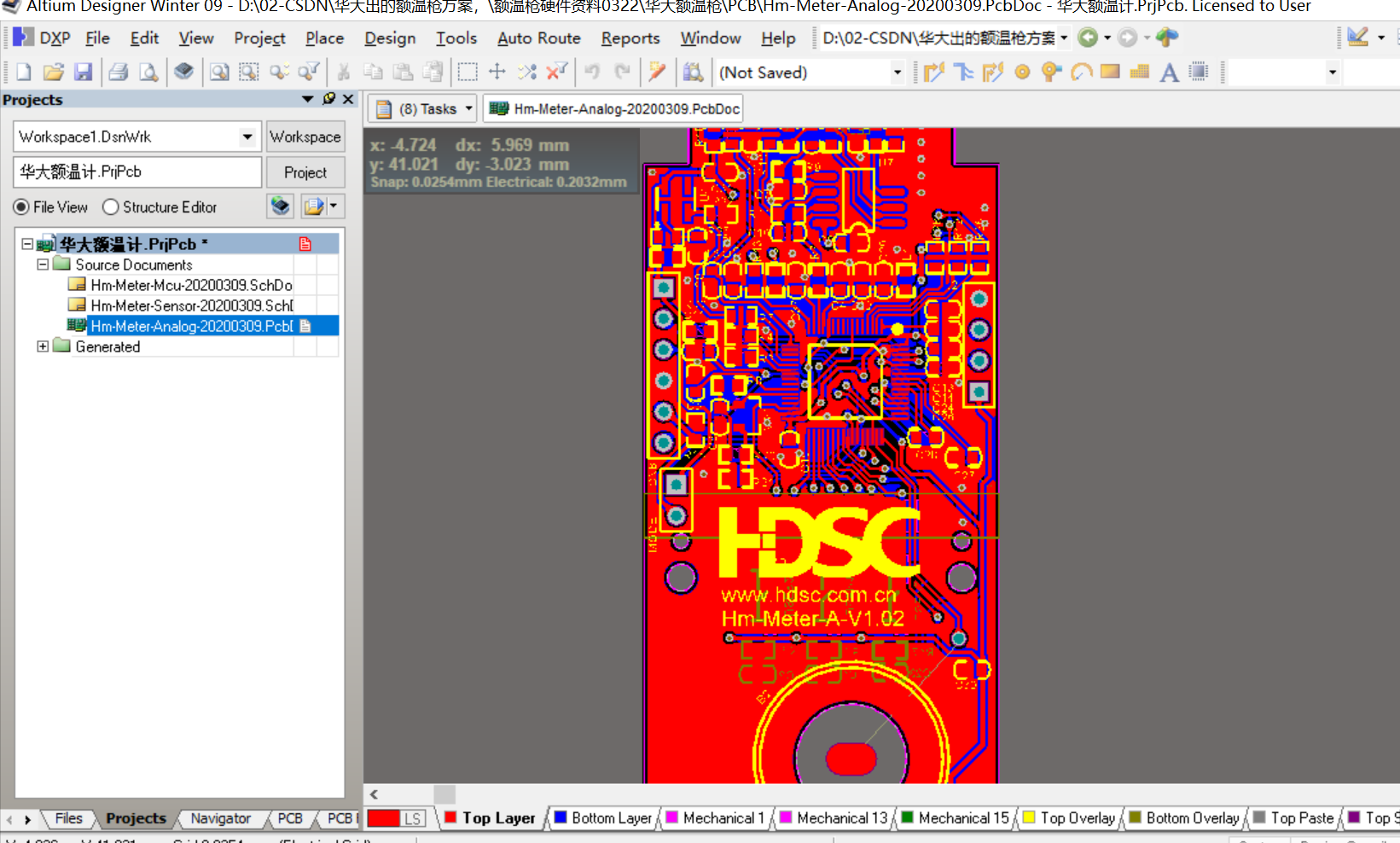Open Hm-Meter-Analog-20200309.PcbDoc document tab
Viewport: 1400px width, 843px height.
613,109
